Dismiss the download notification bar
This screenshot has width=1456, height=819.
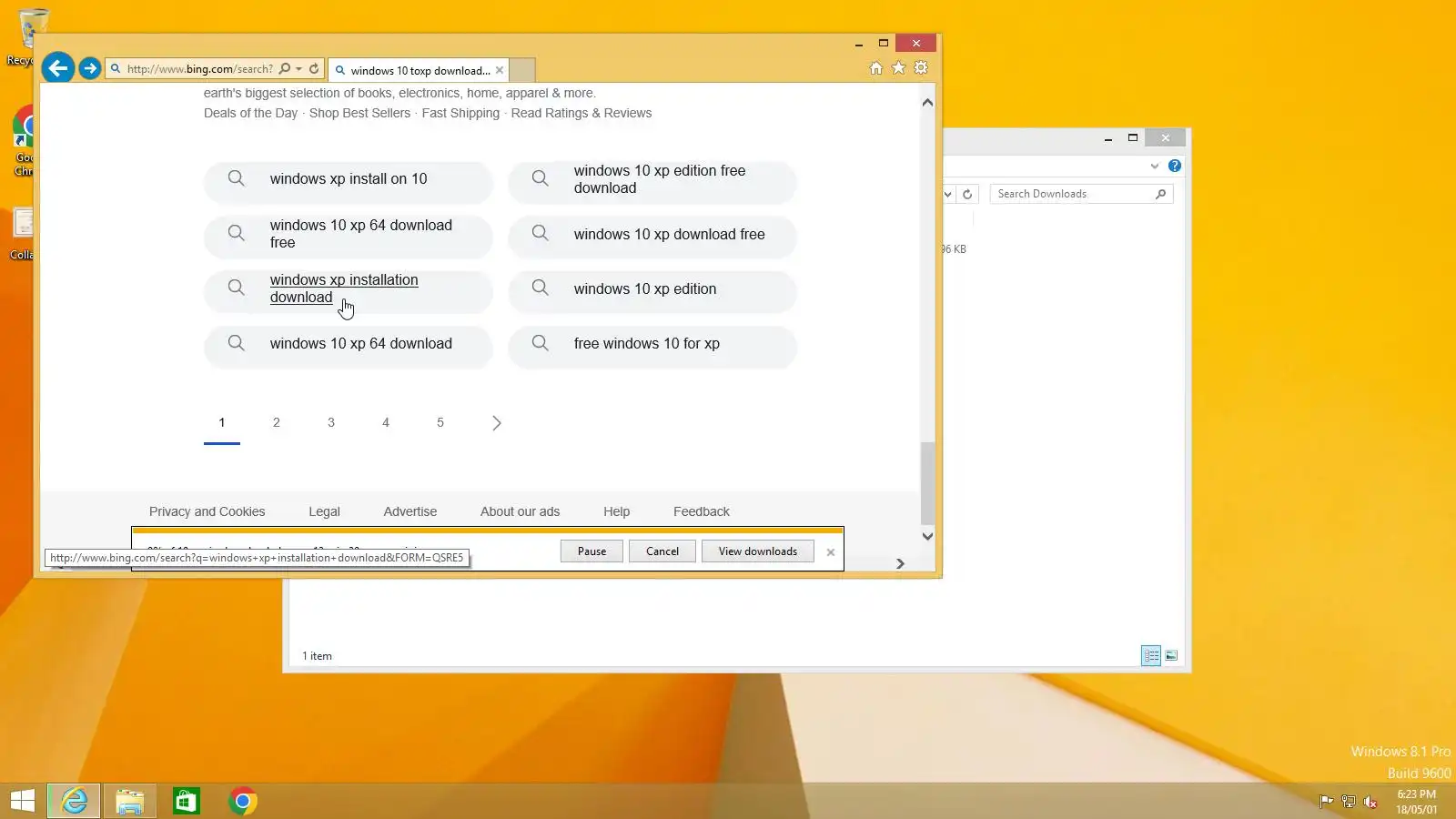pos(830,552)
